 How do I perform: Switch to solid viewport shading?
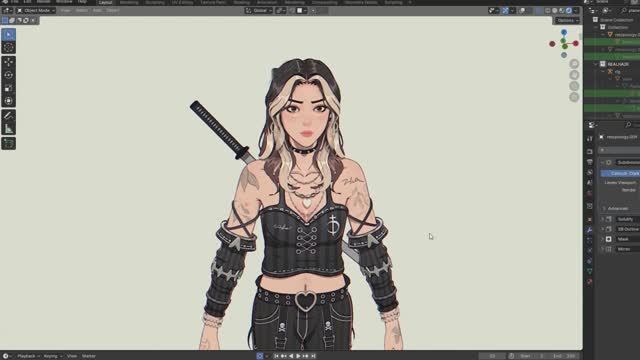[x=555, y=11]
